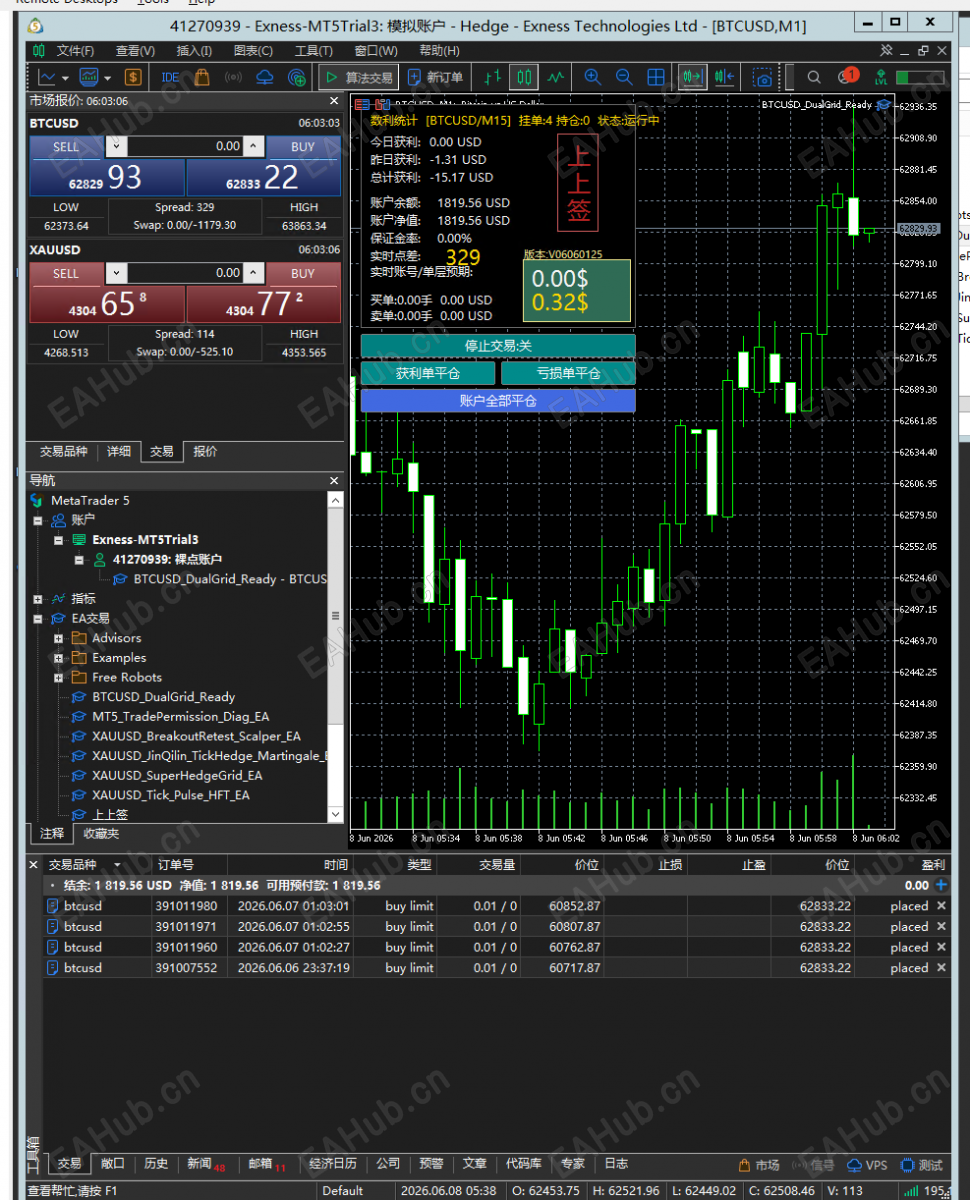Open the trading signals icon

click(233, 77)
